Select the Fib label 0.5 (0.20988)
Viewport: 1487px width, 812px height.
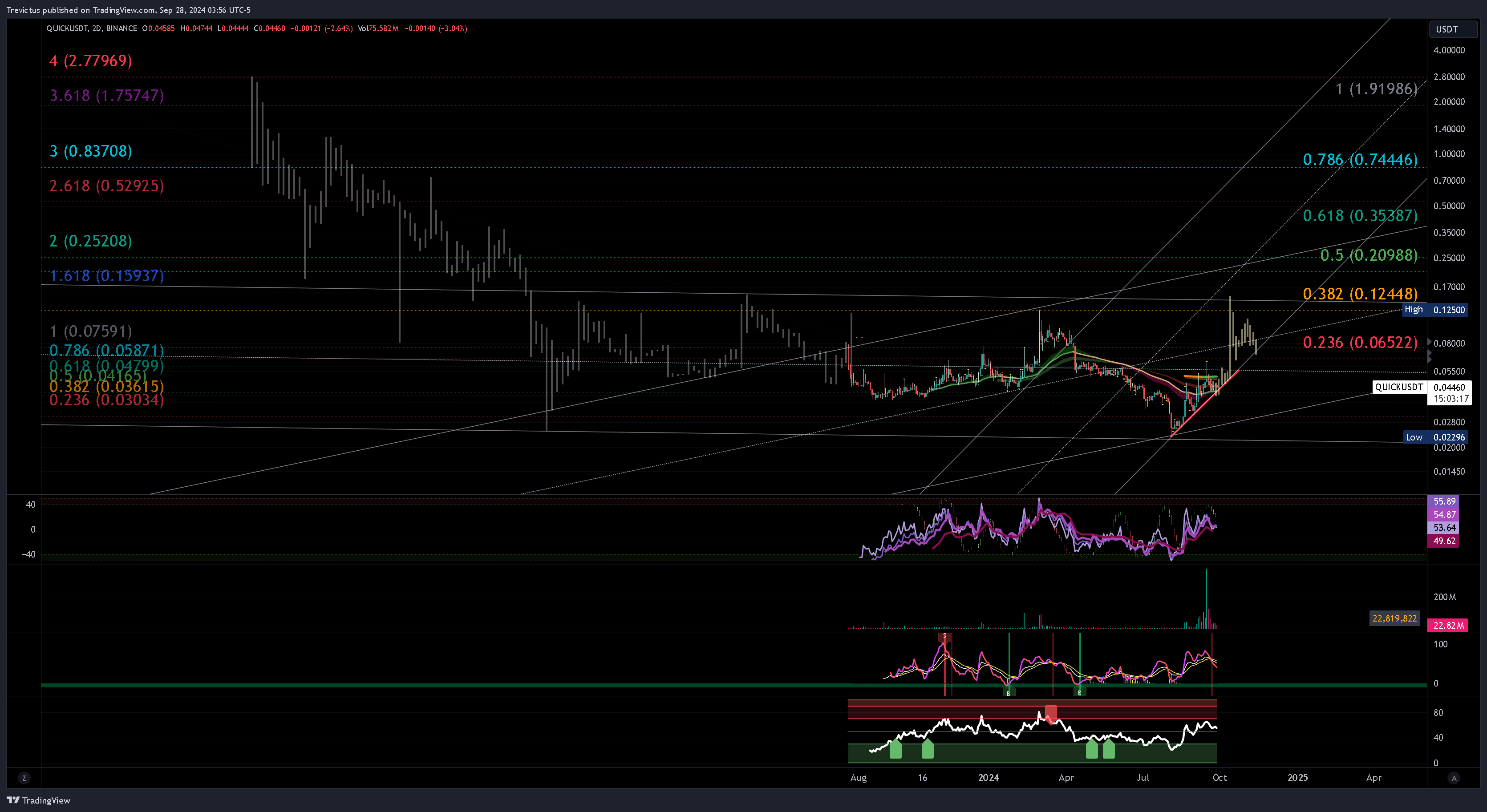pyautogui.click(x=1369, y=255)
